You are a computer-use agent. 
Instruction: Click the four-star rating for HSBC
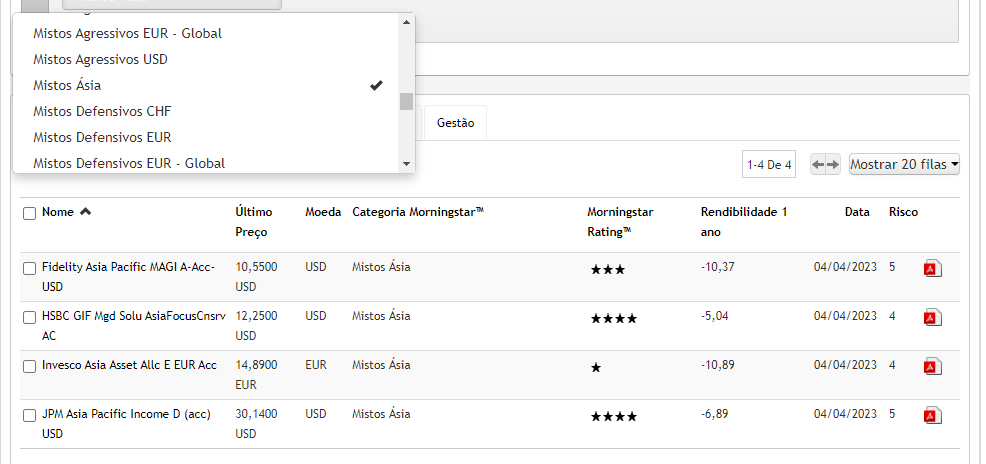(x=613, y=319)
